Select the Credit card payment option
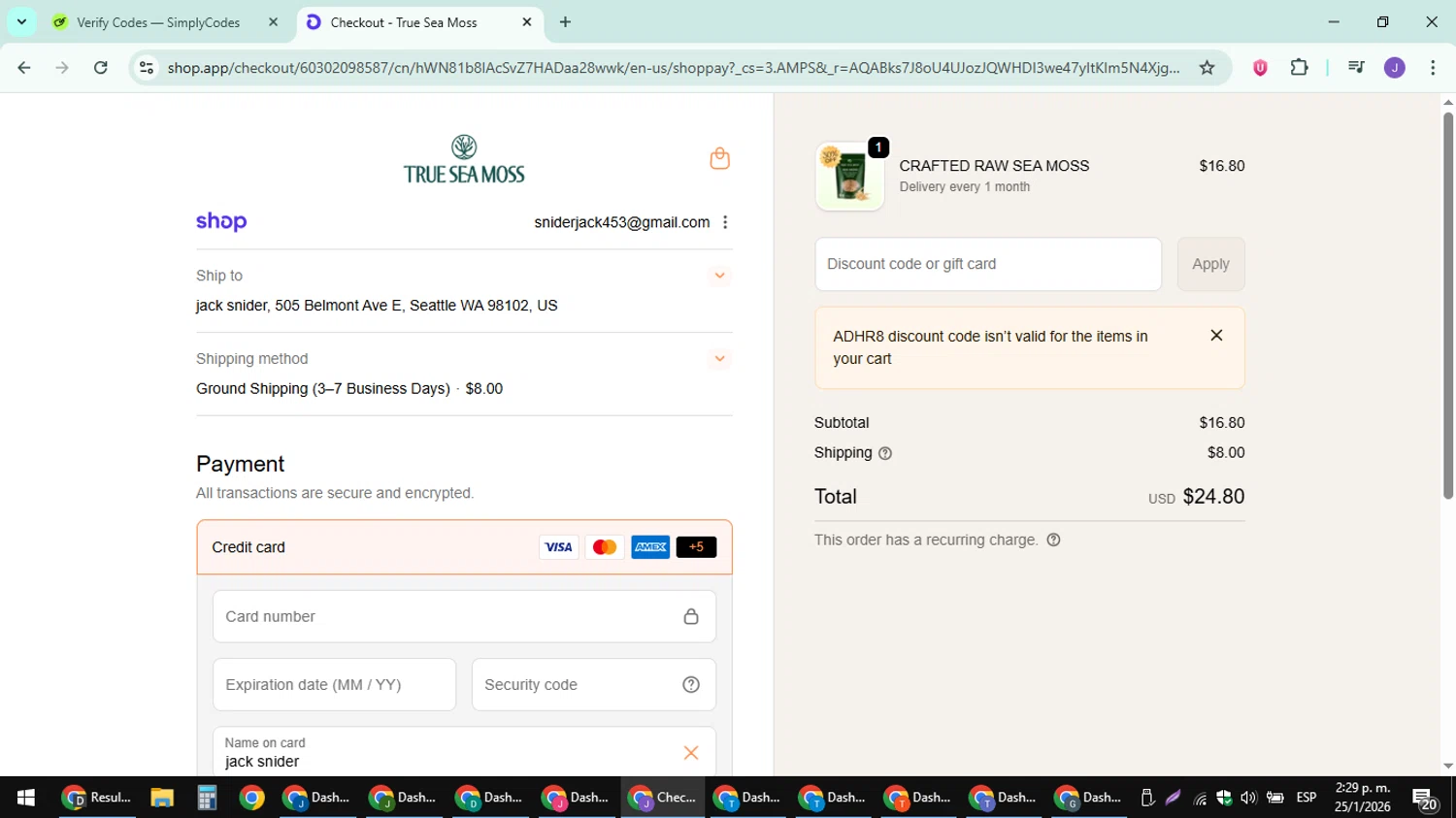The width and height of the screenshot is (1456, 818). (464, 547)
